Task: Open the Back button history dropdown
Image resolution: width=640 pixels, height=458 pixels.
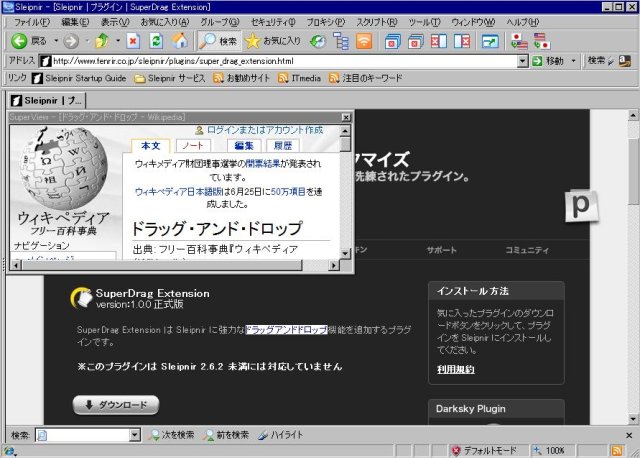Action: [56, 41]
